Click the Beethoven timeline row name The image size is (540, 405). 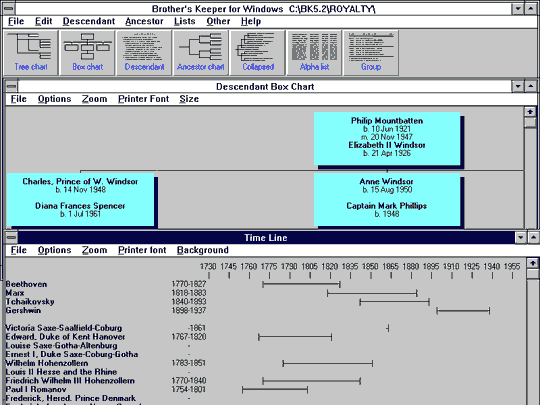tap(26, 284)
